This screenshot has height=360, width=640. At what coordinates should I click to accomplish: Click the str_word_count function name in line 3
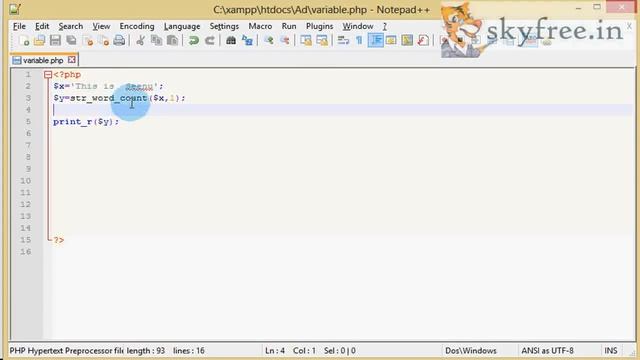tap(108, 98)
